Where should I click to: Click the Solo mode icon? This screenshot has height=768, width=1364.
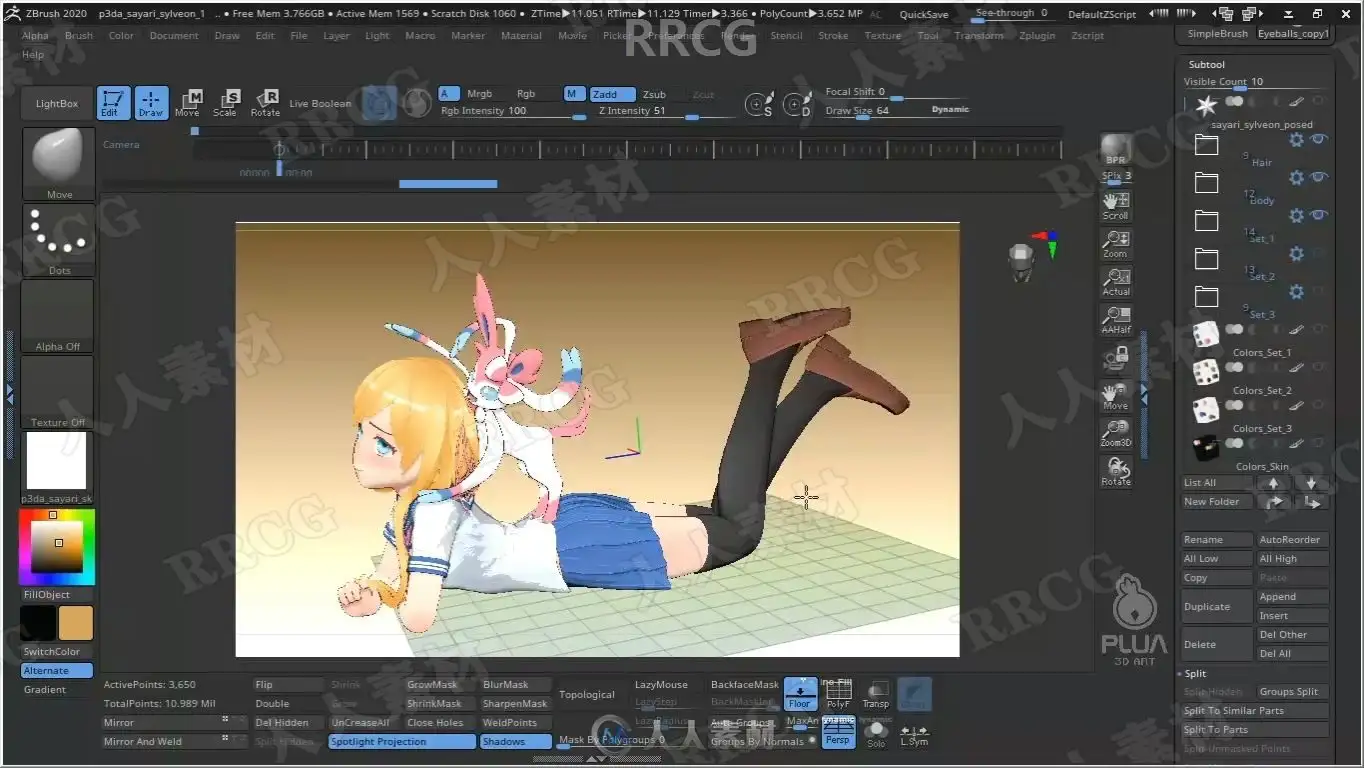[x=876, y=733]
